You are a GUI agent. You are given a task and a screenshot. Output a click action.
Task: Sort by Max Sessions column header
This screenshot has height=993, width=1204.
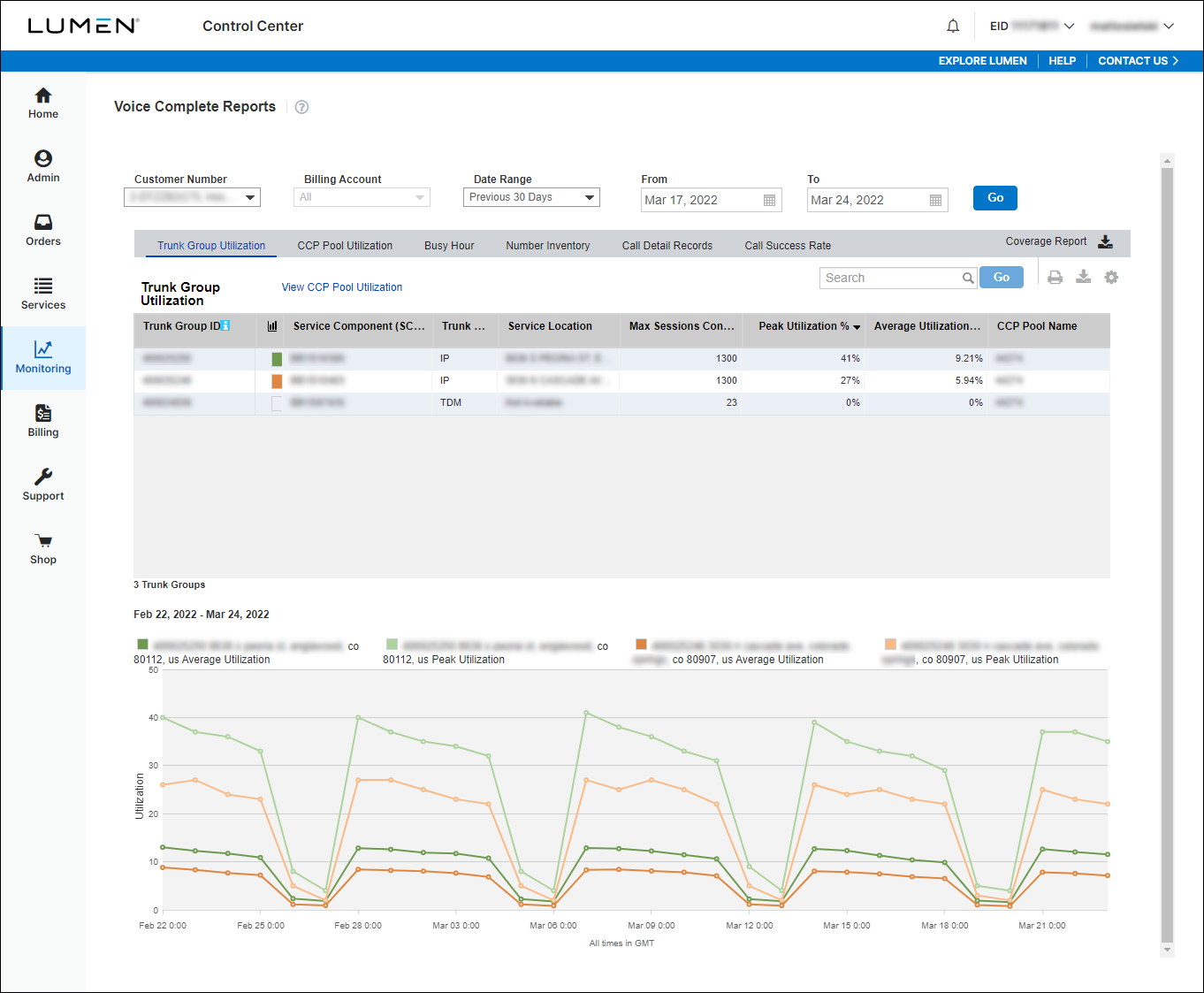pos(682,326)
